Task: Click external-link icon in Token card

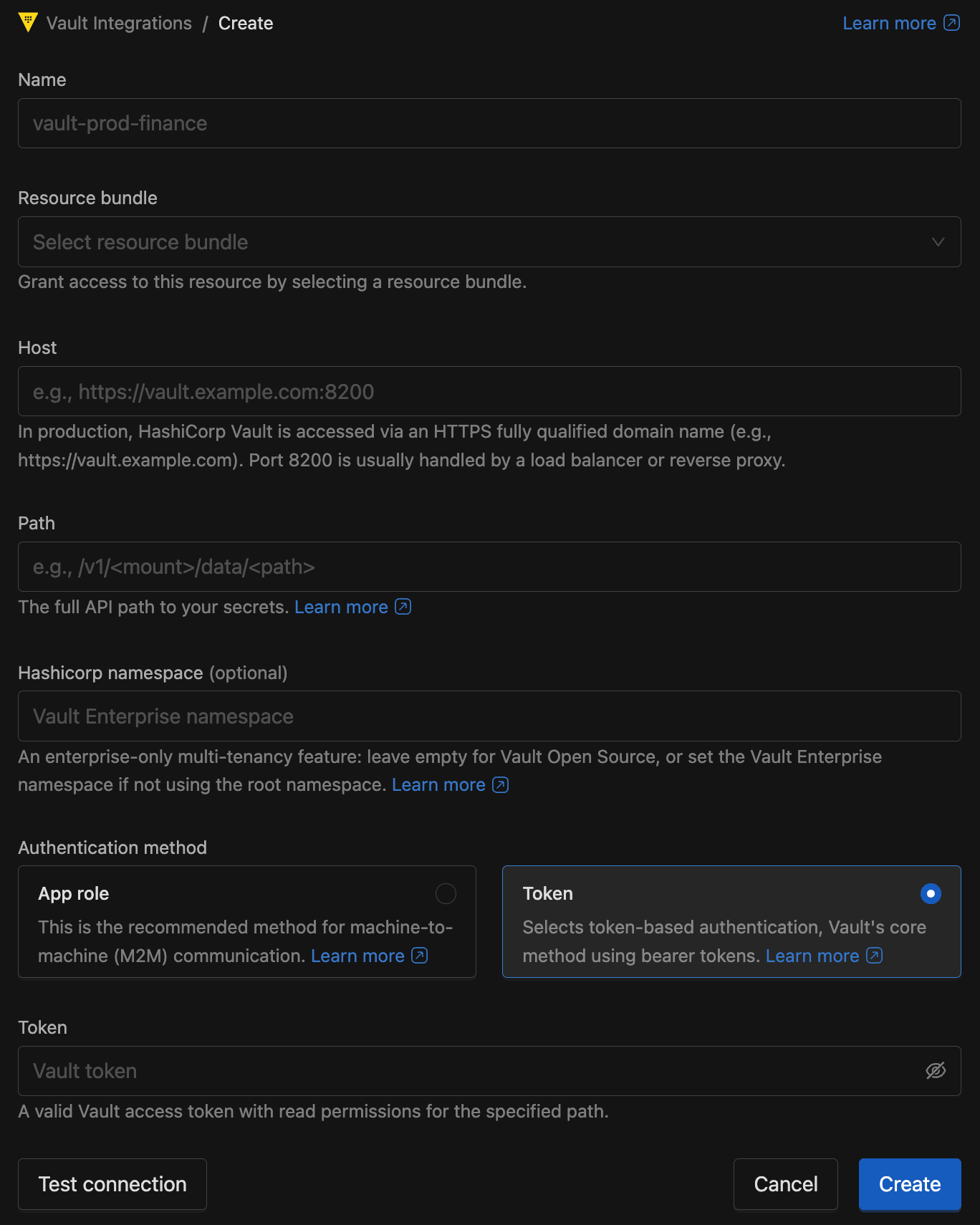Action: click(x=875, y=956)
